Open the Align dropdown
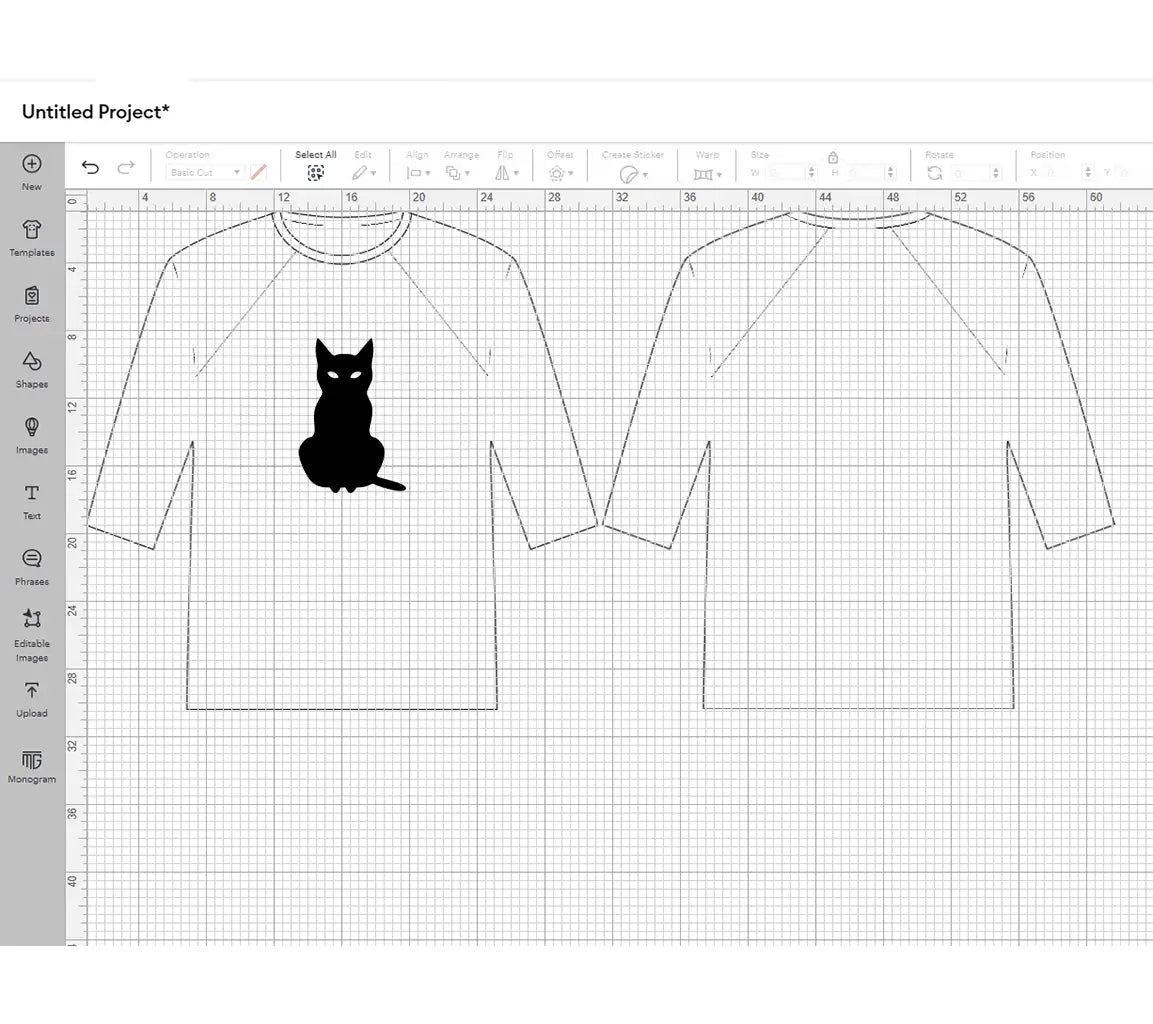This screenshot has width=1153, height=1024. point(418,173)
